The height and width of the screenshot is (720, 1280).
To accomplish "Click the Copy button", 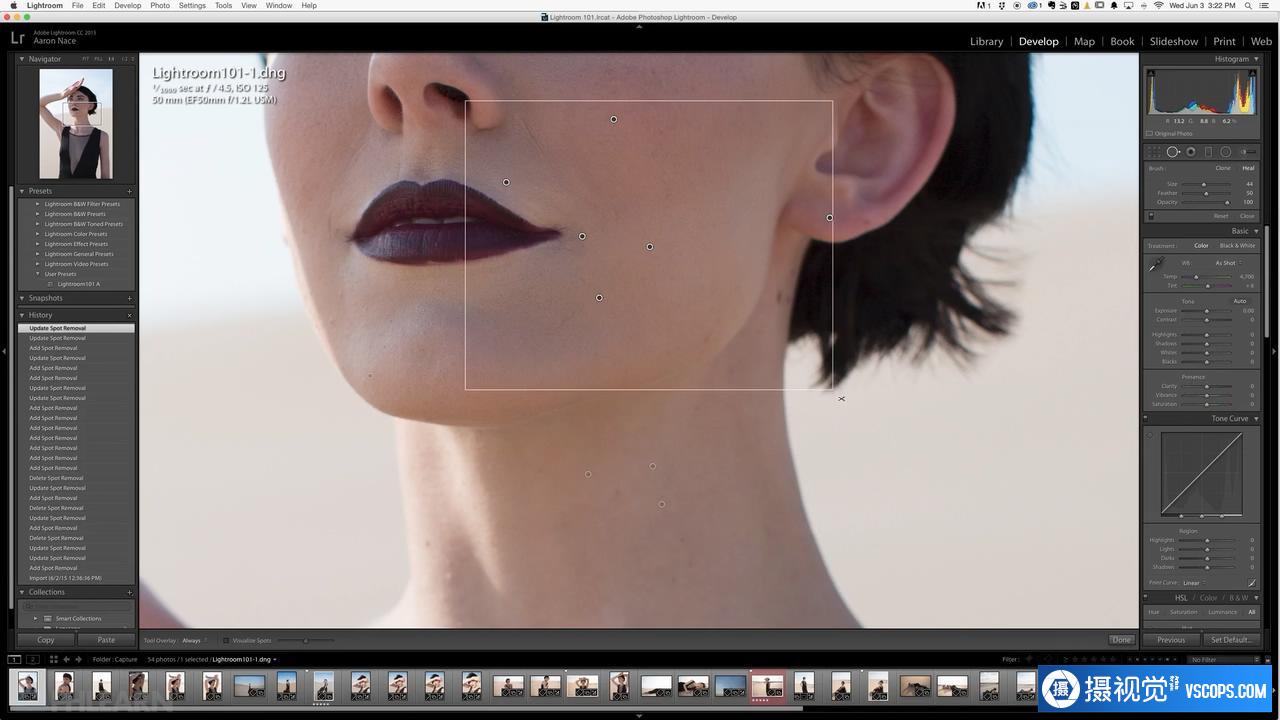I will [46, 640].
